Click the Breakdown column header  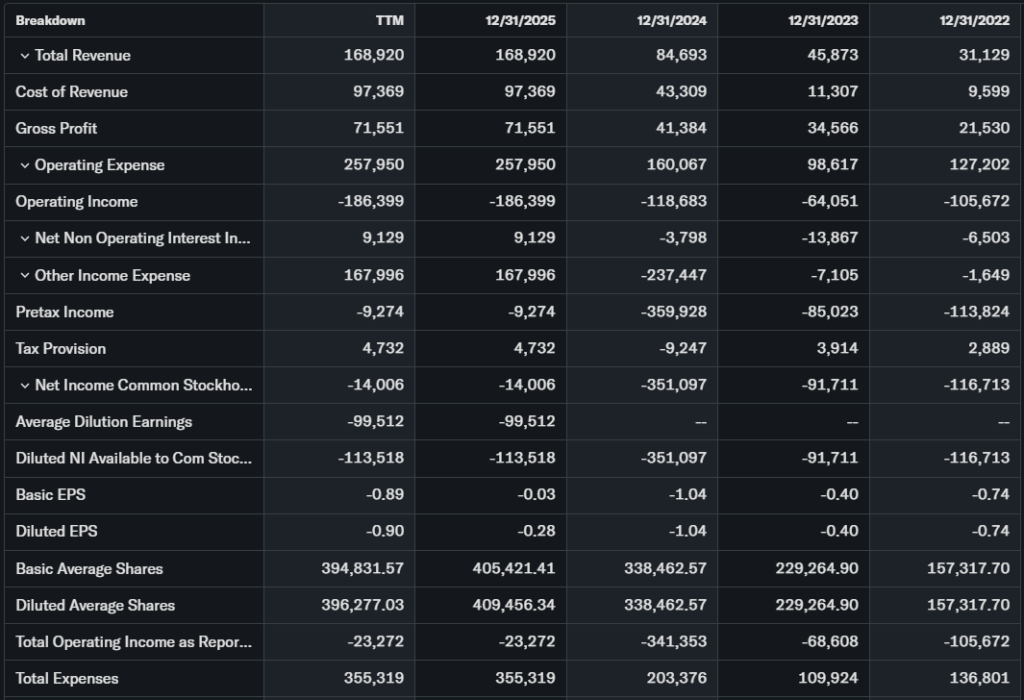tap(50, 20)
